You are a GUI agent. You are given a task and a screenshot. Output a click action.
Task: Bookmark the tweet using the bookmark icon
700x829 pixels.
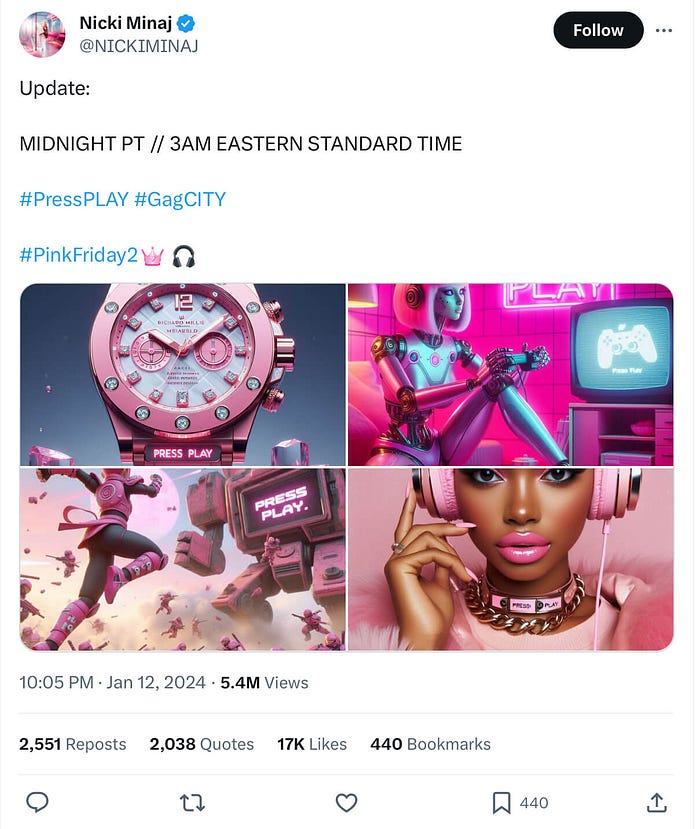coord(501,803)
